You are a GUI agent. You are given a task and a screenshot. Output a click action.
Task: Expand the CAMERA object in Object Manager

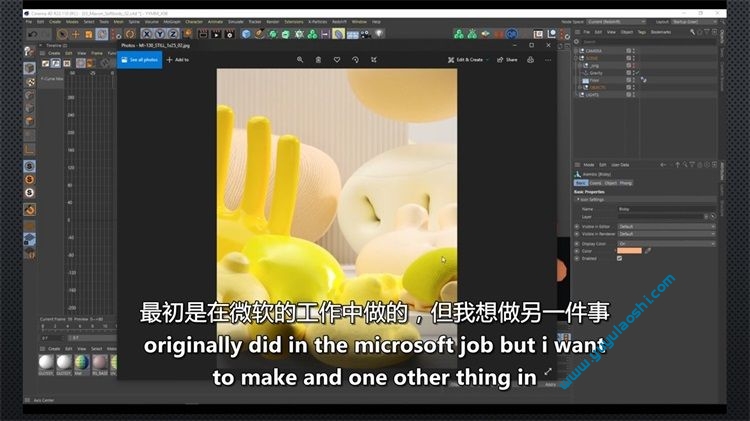576,51
